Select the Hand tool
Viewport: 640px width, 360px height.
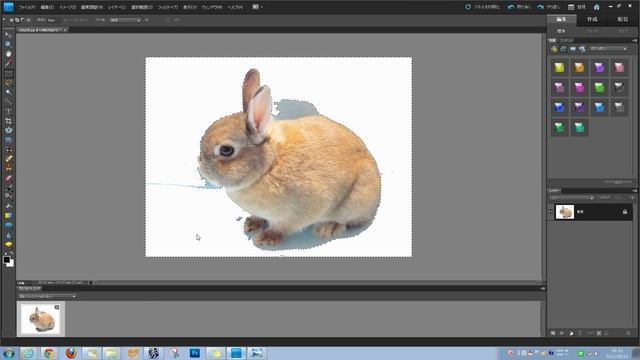pos(8,53)
